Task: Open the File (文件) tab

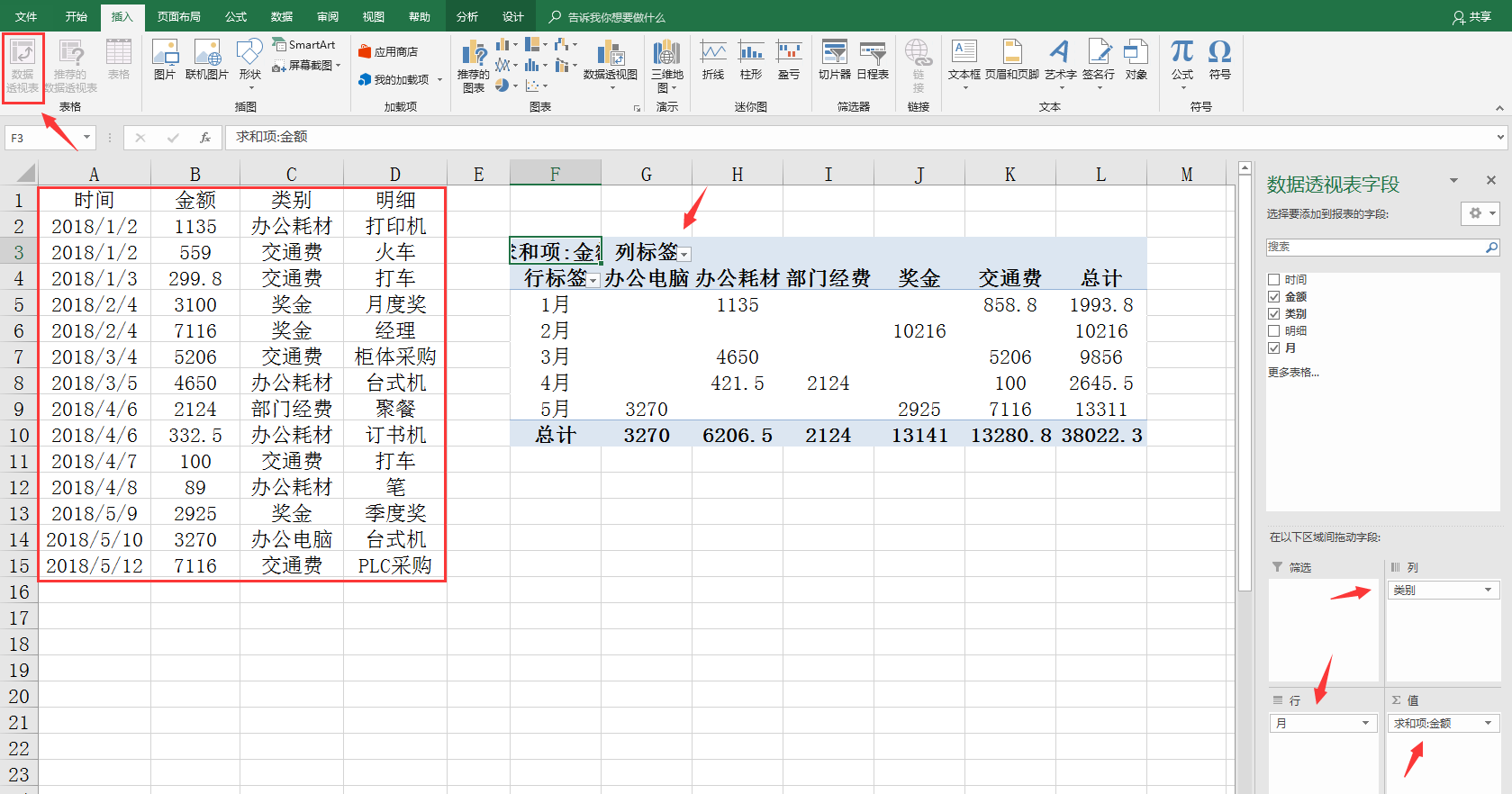Action: click(27, 16)
